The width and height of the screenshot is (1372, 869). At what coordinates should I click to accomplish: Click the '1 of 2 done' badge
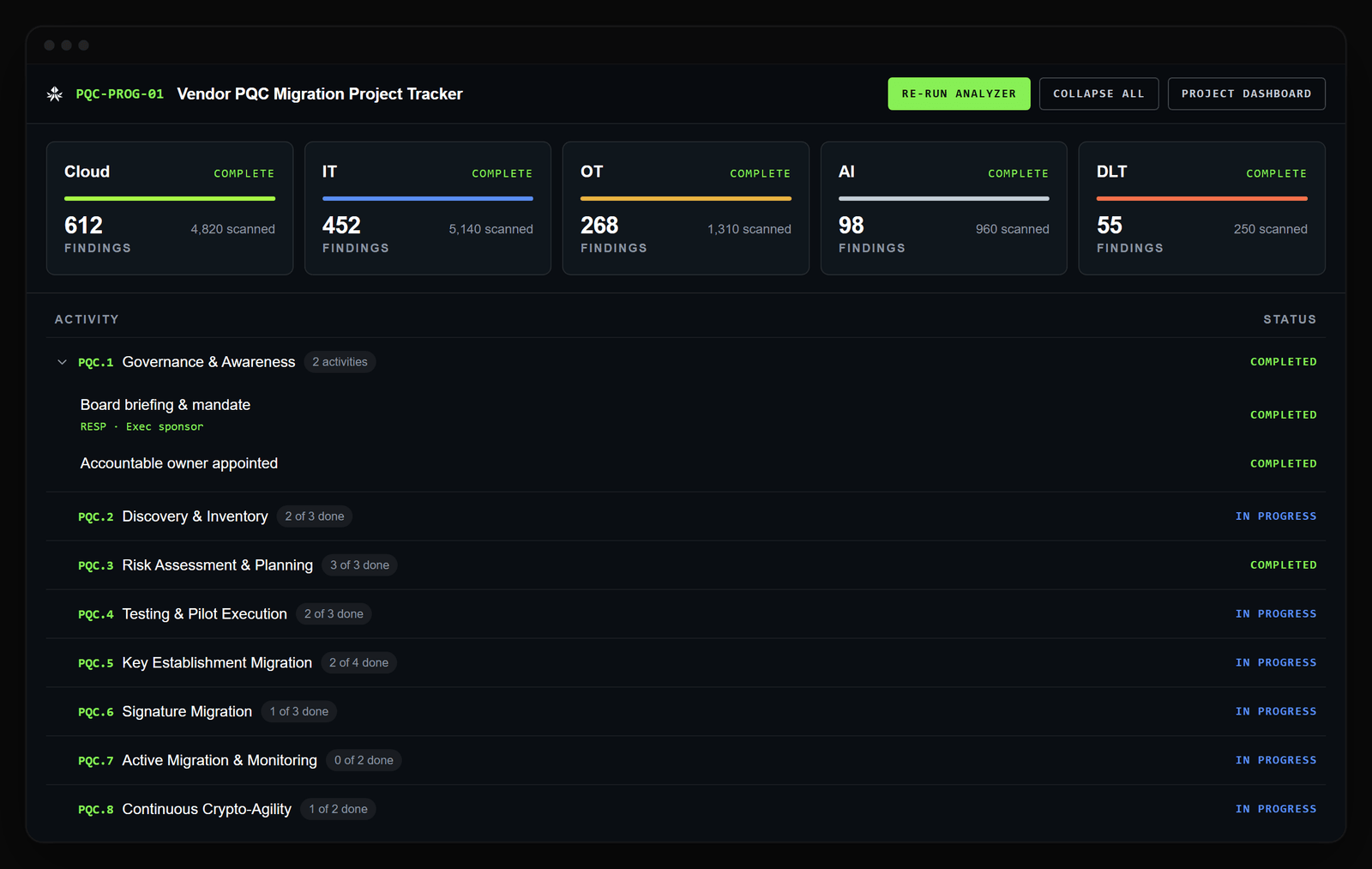point(338,810)
